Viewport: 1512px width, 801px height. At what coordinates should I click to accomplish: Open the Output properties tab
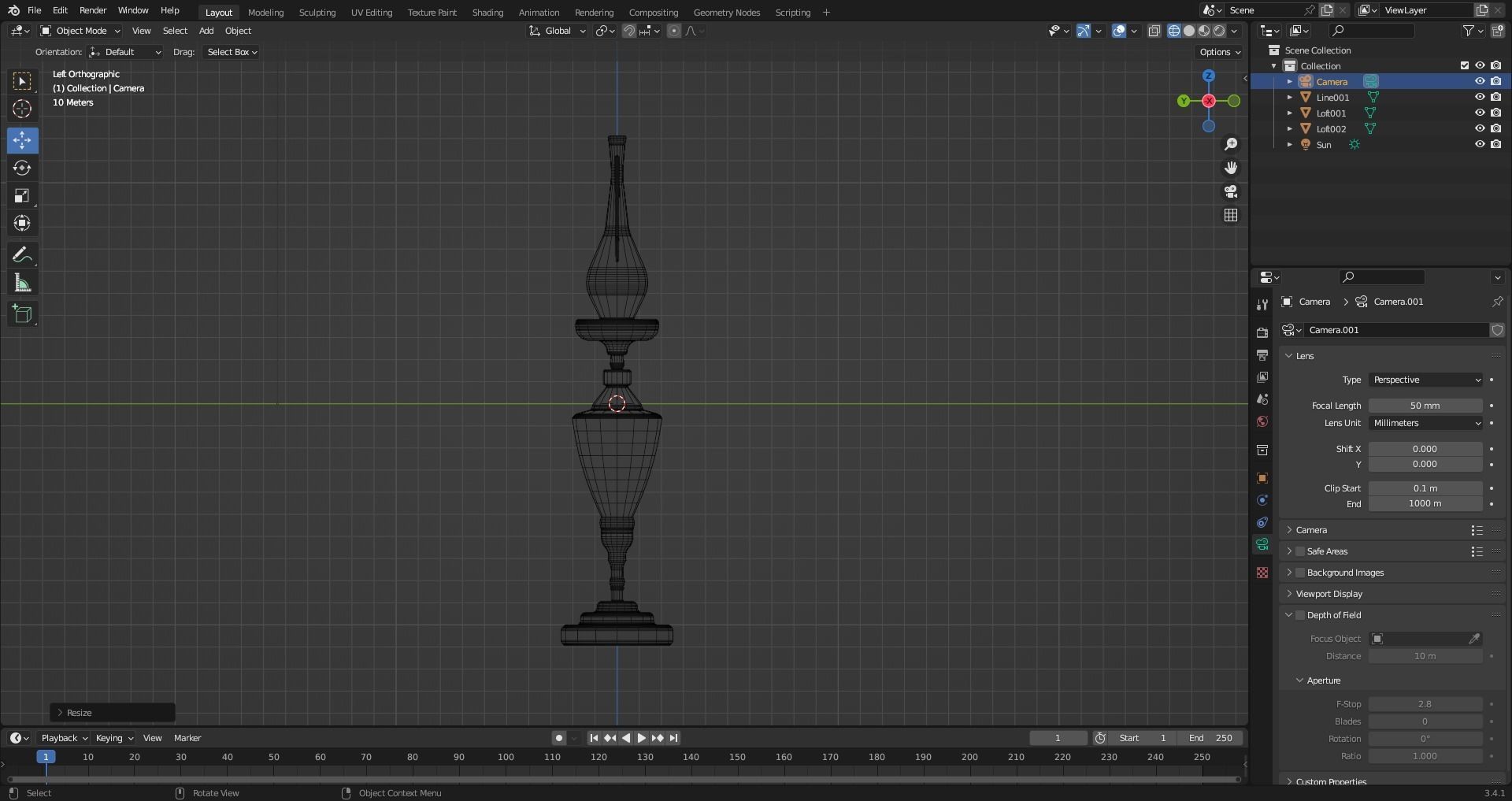(x=1262, y=355)
